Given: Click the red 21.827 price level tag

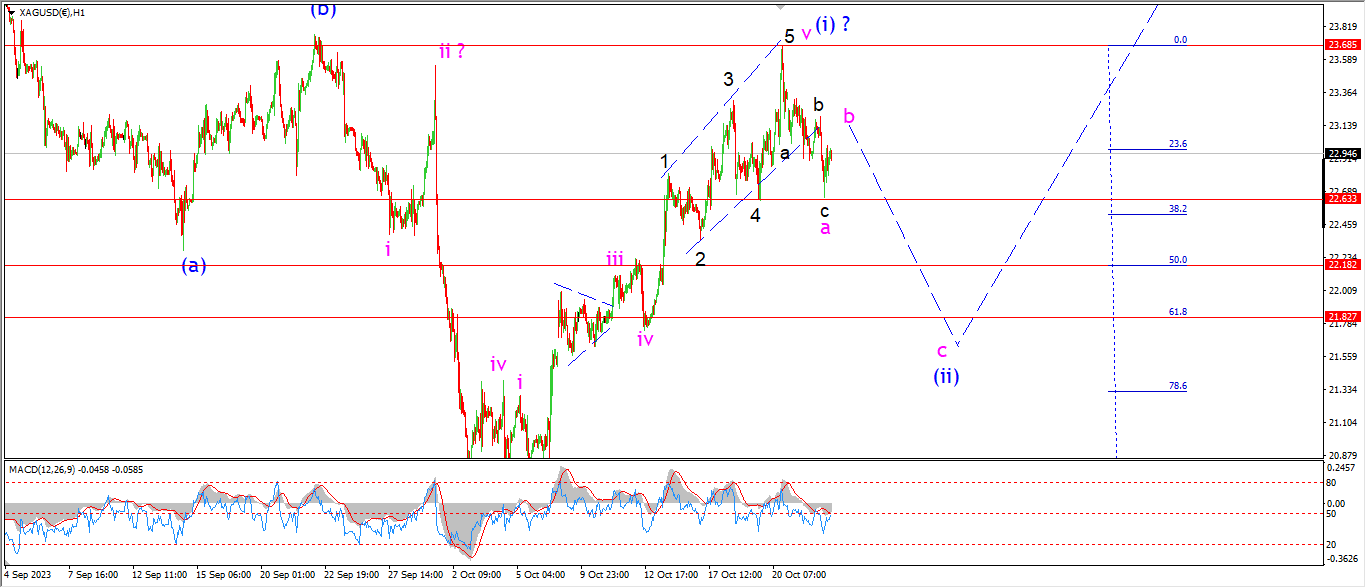Looking at the screenshot, I should click(x=1340, y=317).
